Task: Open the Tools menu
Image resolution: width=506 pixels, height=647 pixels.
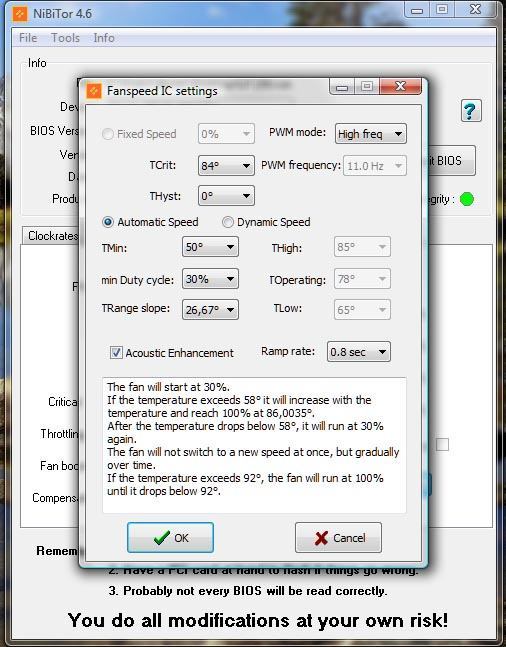Action: coord(65,38)
